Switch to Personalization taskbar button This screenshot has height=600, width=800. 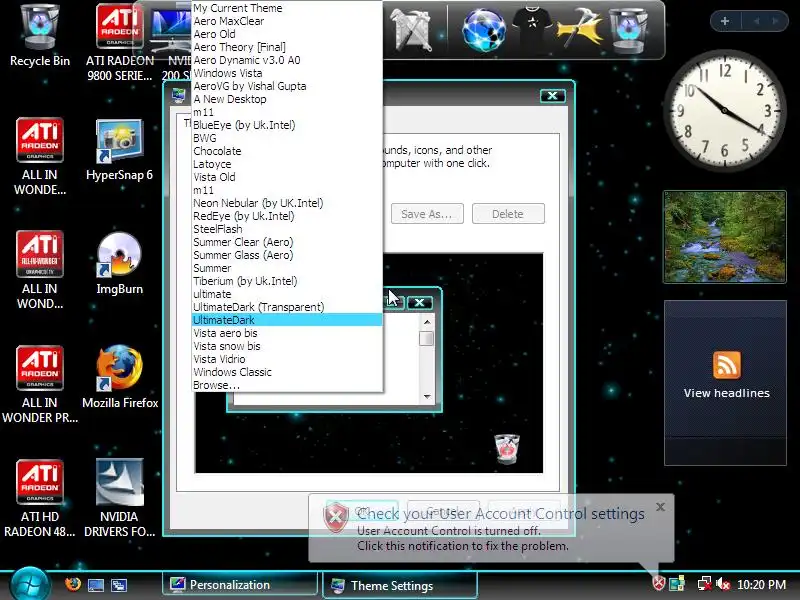[240, 585]
